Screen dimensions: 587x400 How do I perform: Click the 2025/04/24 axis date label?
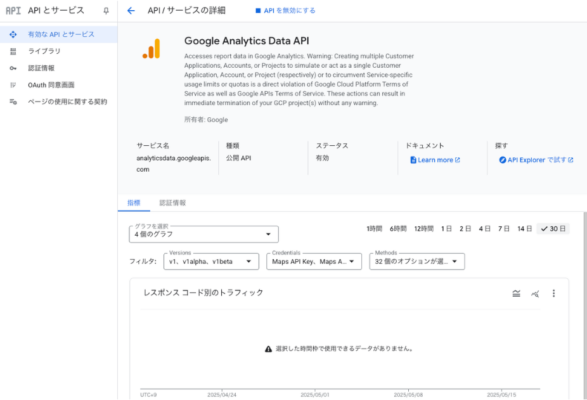click(222, 395)
